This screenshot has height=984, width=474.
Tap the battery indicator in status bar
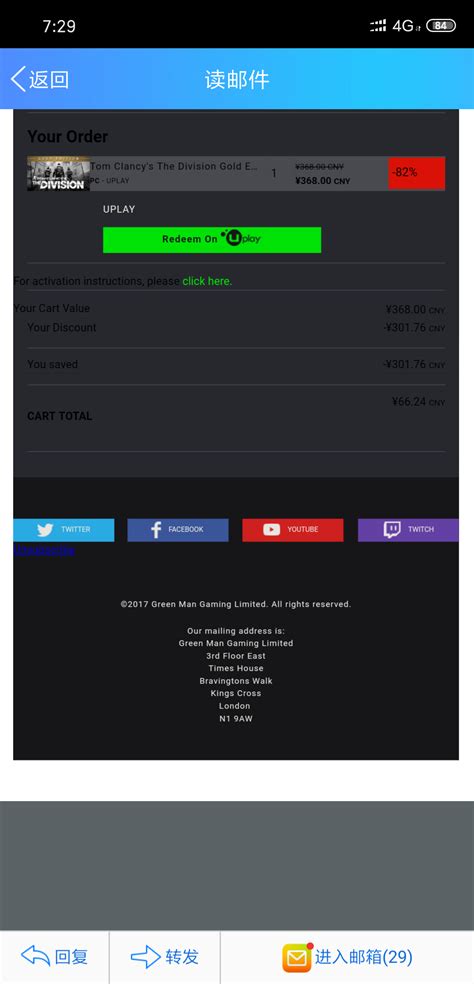441,26
